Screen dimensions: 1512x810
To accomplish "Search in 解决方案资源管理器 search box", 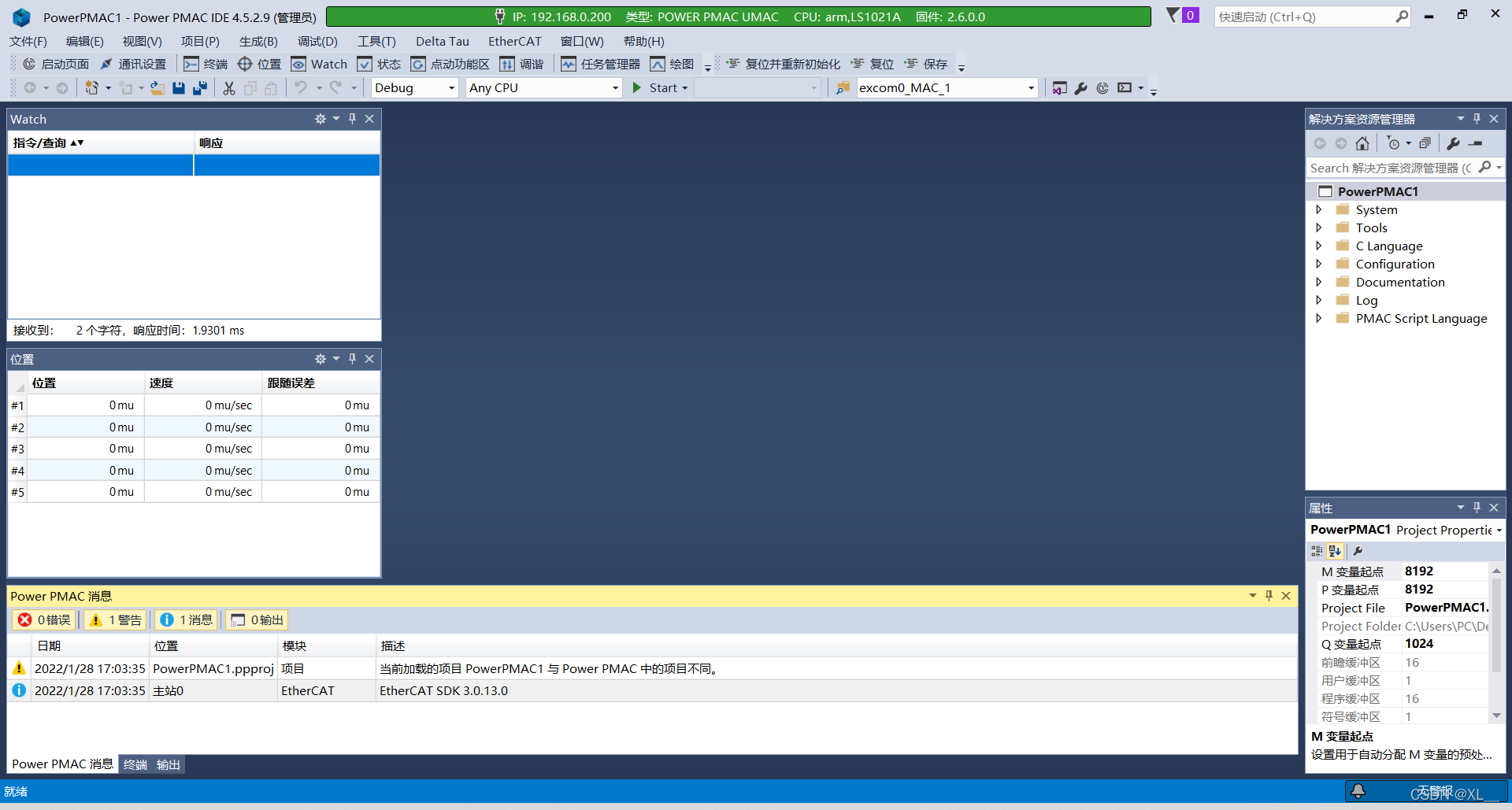I will click(x=1392, y=168).
